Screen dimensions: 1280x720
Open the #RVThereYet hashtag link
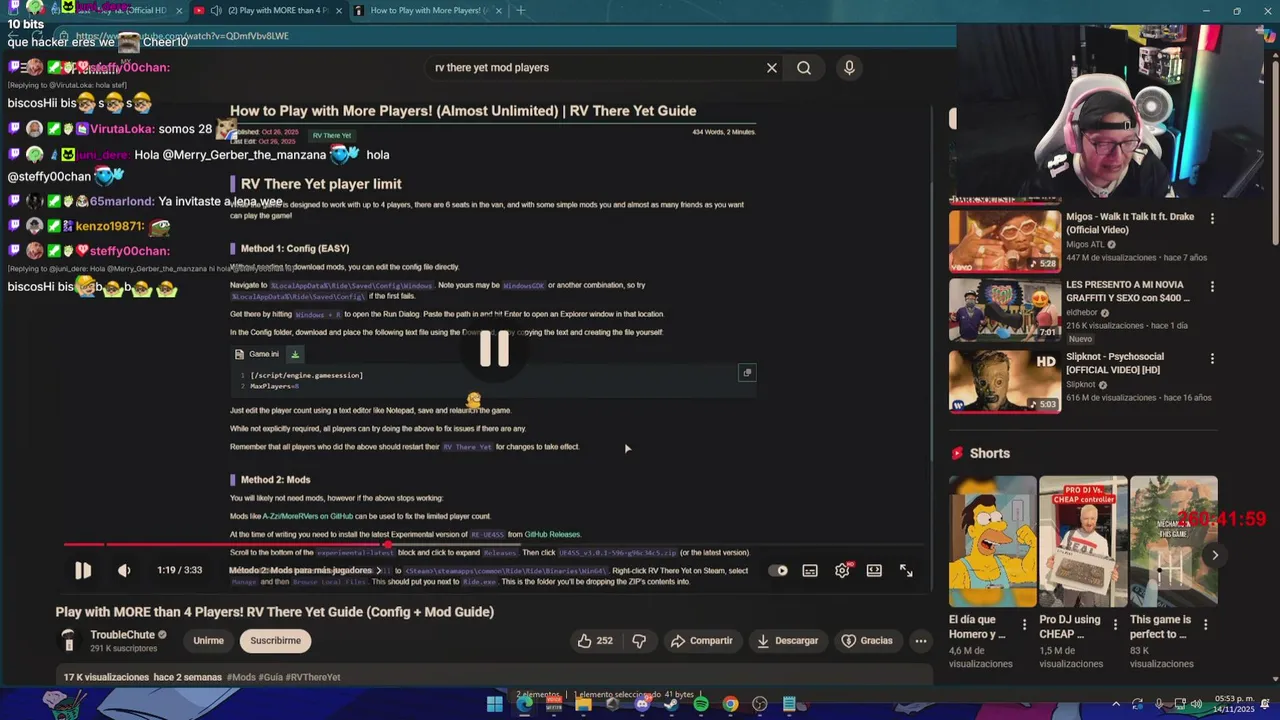click(313, 677)
